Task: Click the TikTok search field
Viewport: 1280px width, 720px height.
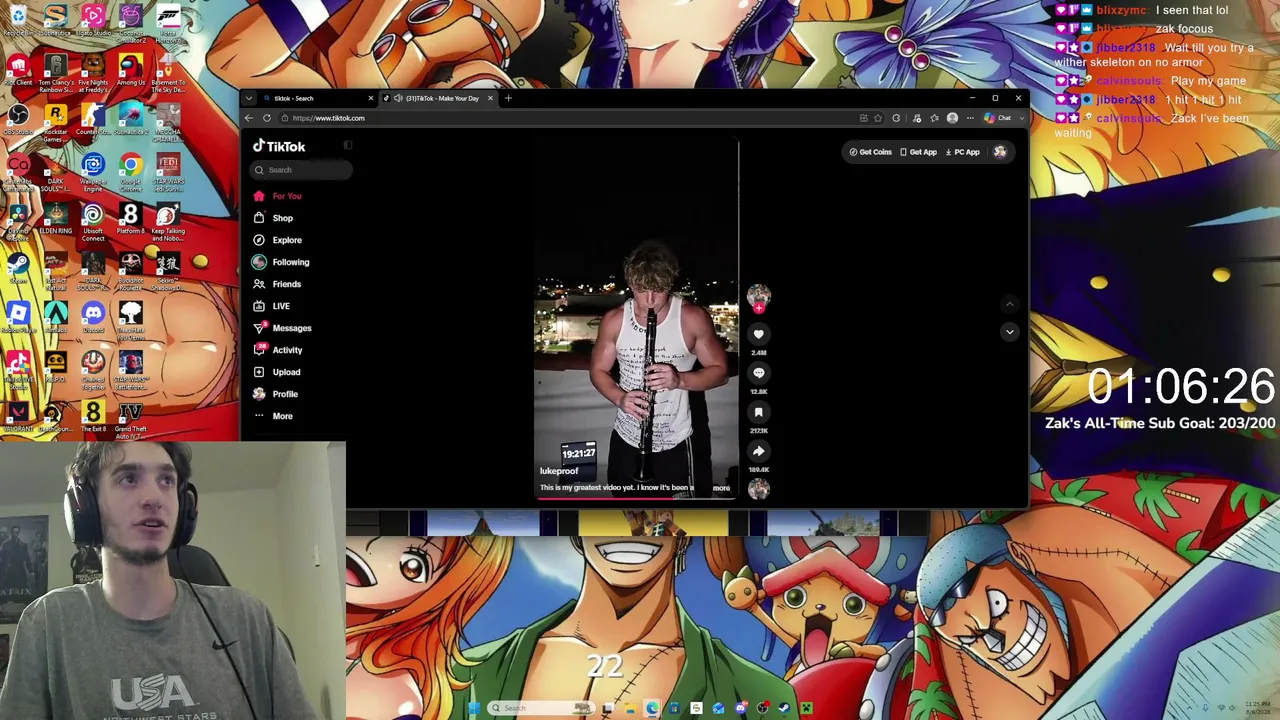Action: (301, 170)
